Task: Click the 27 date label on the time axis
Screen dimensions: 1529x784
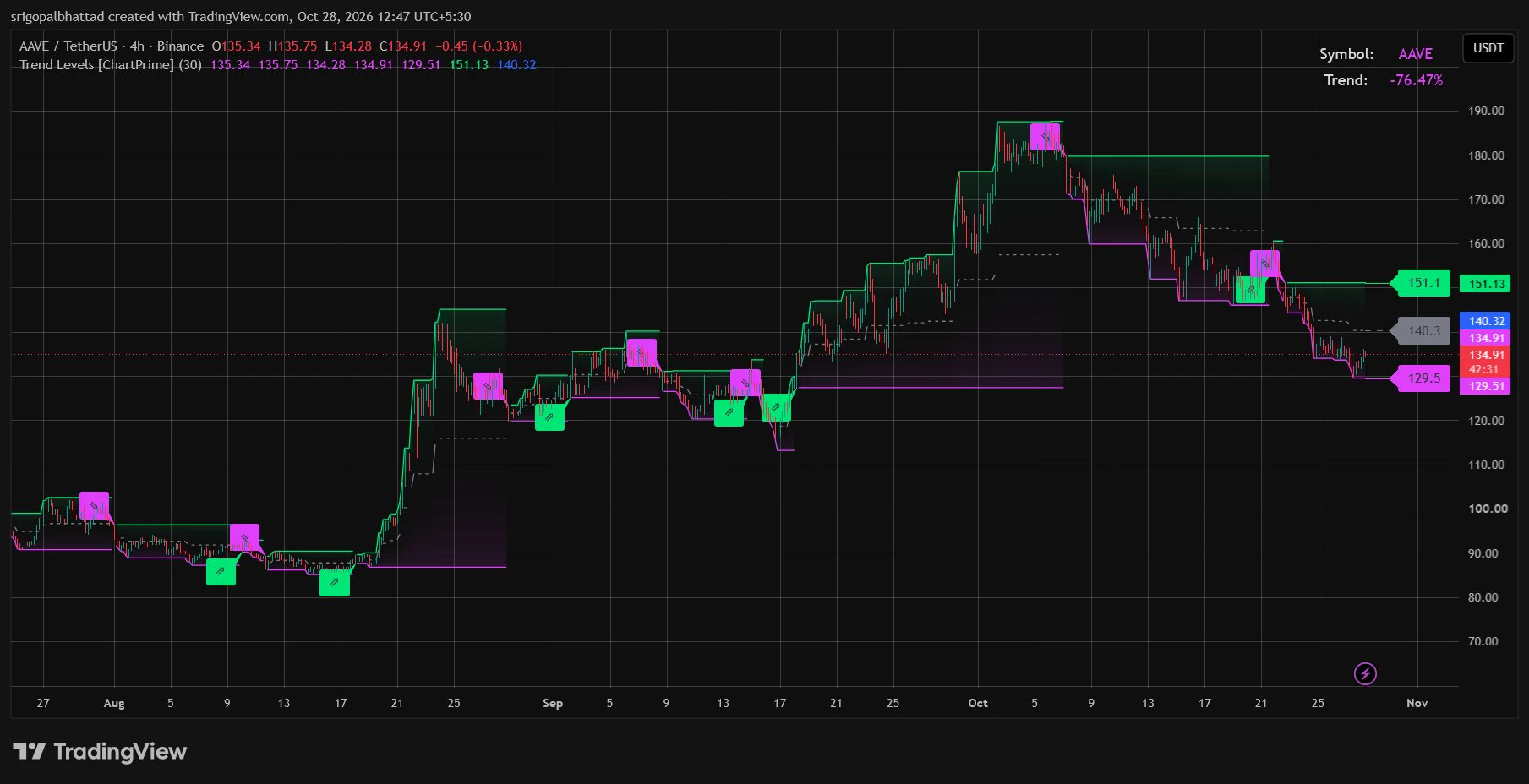Action: (43, 703)
